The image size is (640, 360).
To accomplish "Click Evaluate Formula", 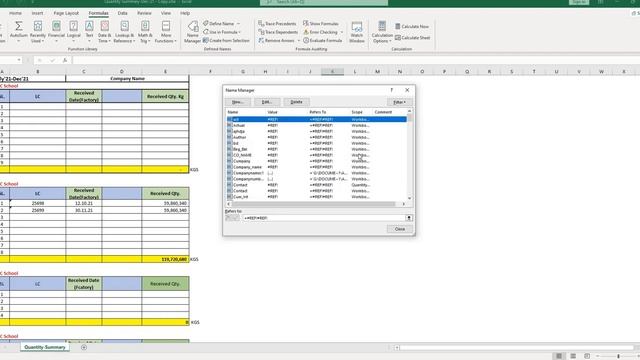I will point(322,40).
